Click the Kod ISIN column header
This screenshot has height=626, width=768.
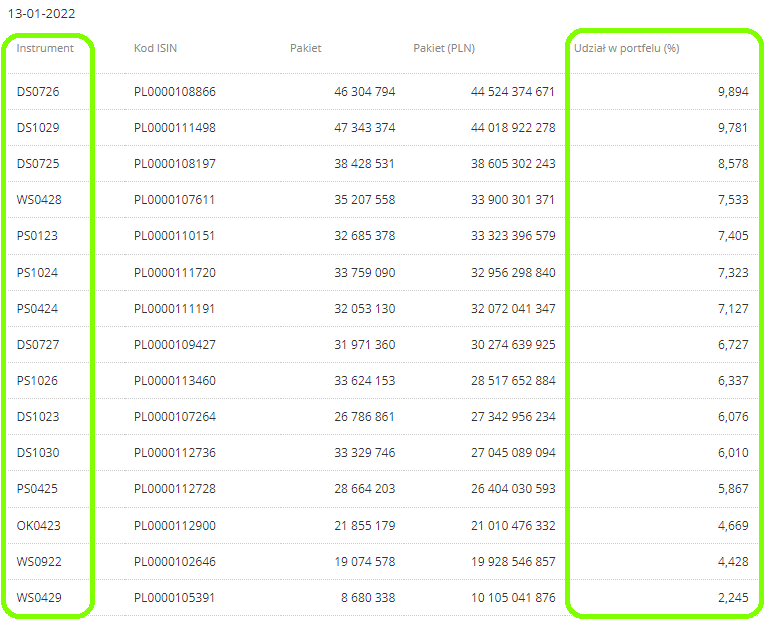155,48
